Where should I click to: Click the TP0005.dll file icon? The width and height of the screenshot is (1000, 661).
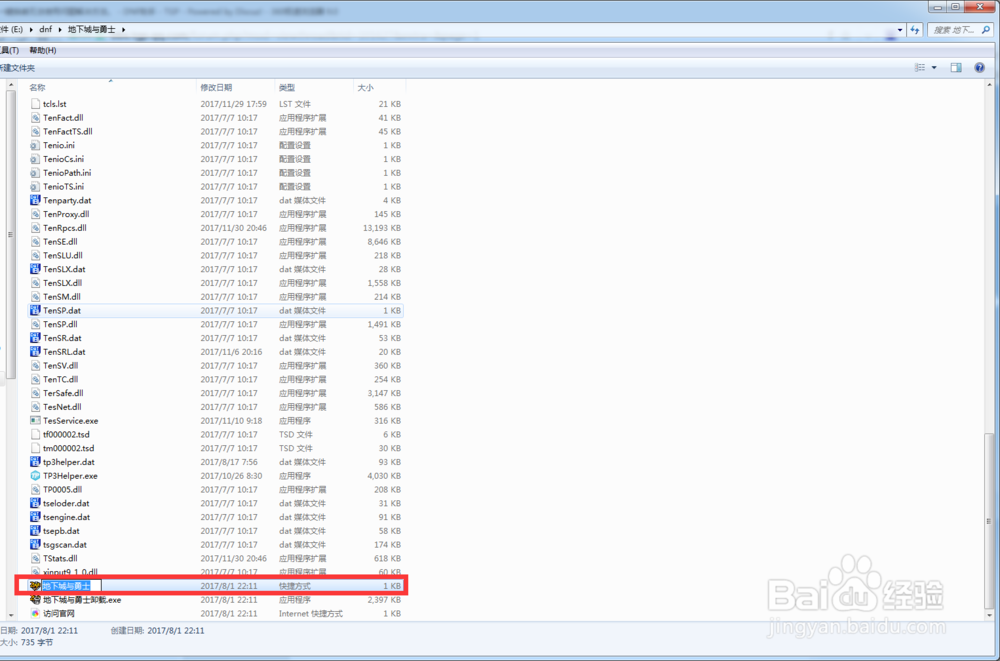[36, 489]
